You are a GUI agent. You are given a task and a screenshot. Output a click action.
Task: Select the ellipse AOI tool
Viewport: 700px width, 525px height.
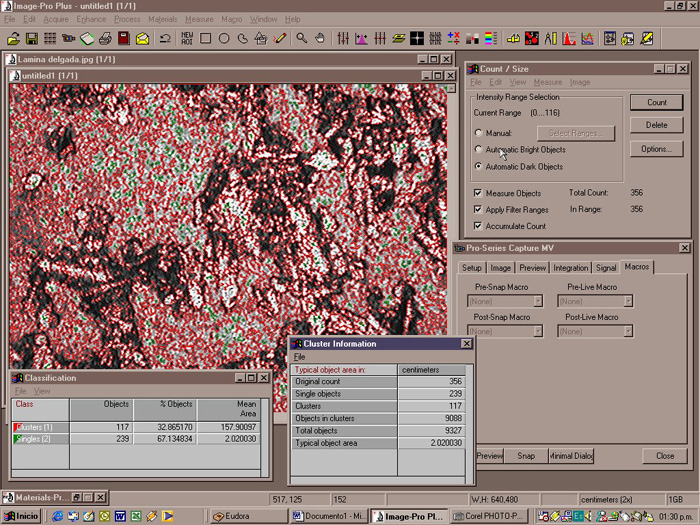pos(224,39)
